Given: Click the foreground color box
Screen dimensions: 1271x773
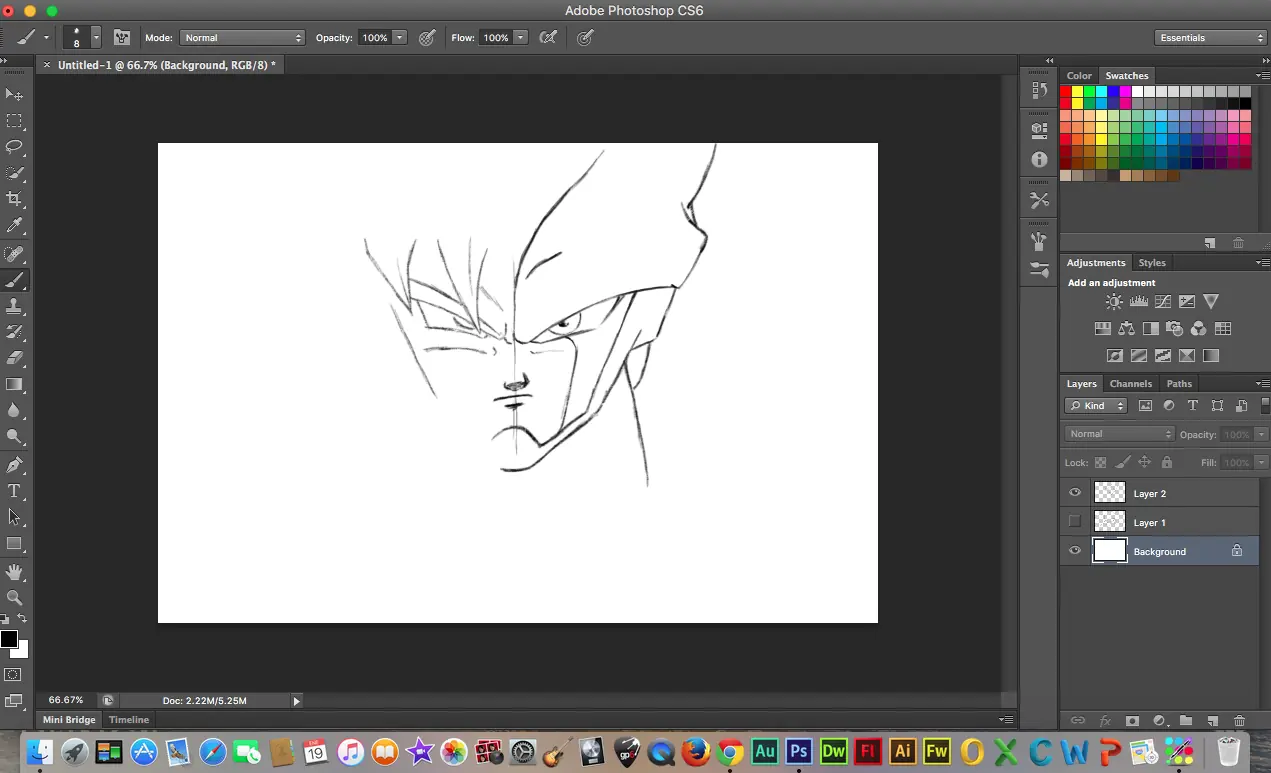Looking at the screenshot, I should pos(9,639).
